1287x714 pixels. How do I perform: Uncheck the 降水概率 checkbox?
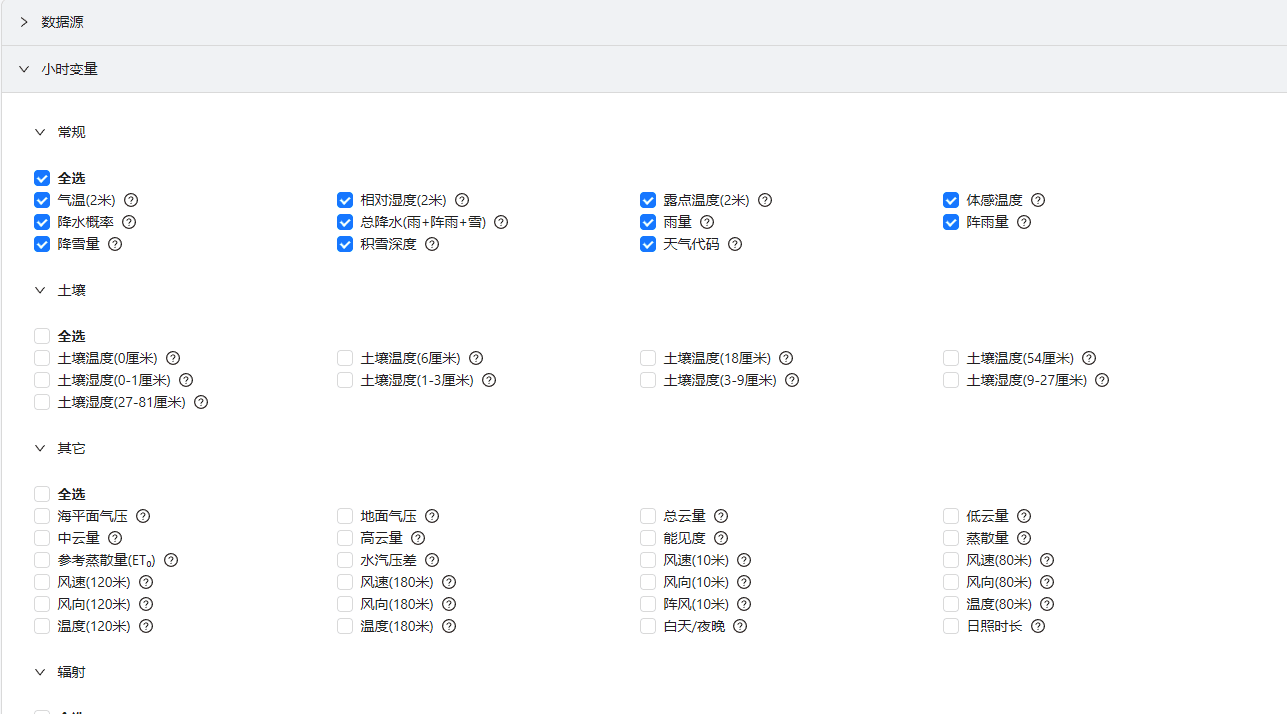pyautogui.click(x=42, y=222)
